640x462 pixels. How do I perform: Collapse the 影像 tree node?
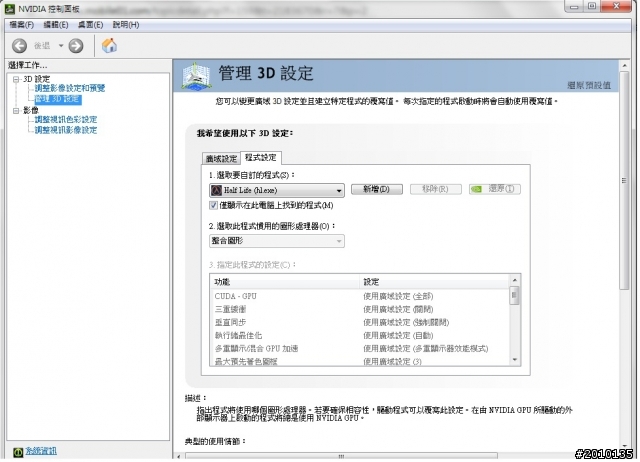pyautogui.click(x=16, y=111)
